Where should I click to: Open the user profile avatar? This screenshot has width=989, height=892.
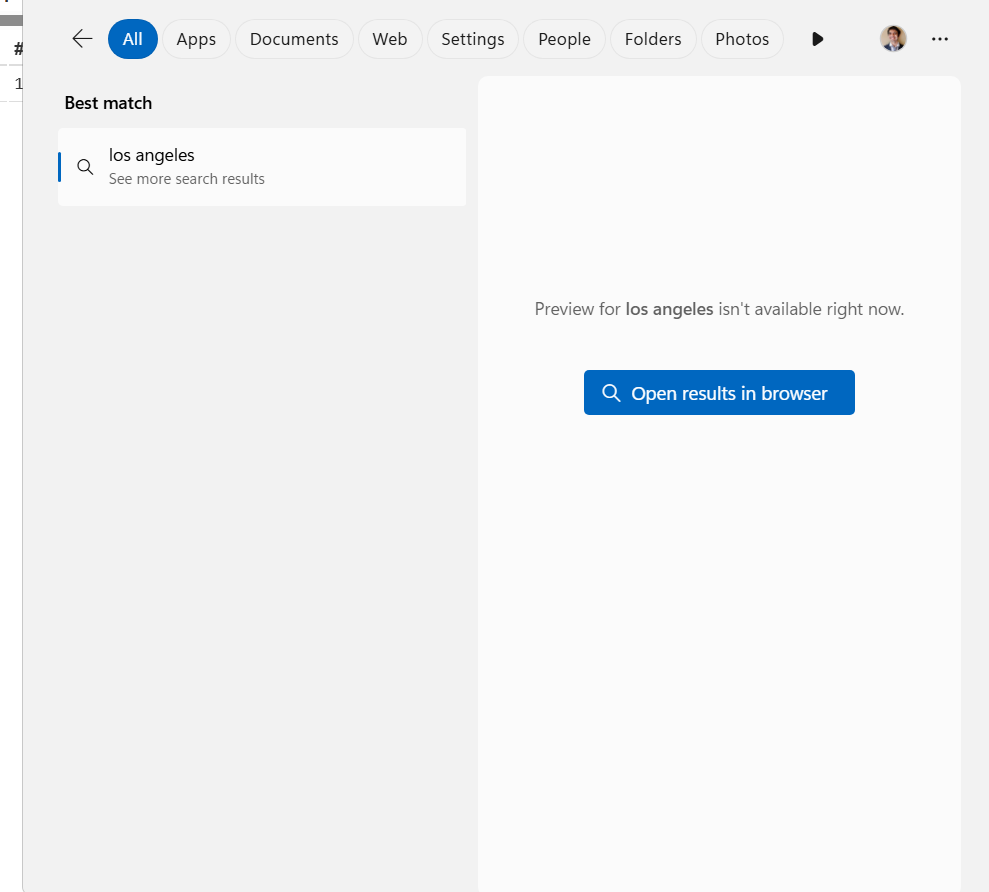tap(893, 39)
